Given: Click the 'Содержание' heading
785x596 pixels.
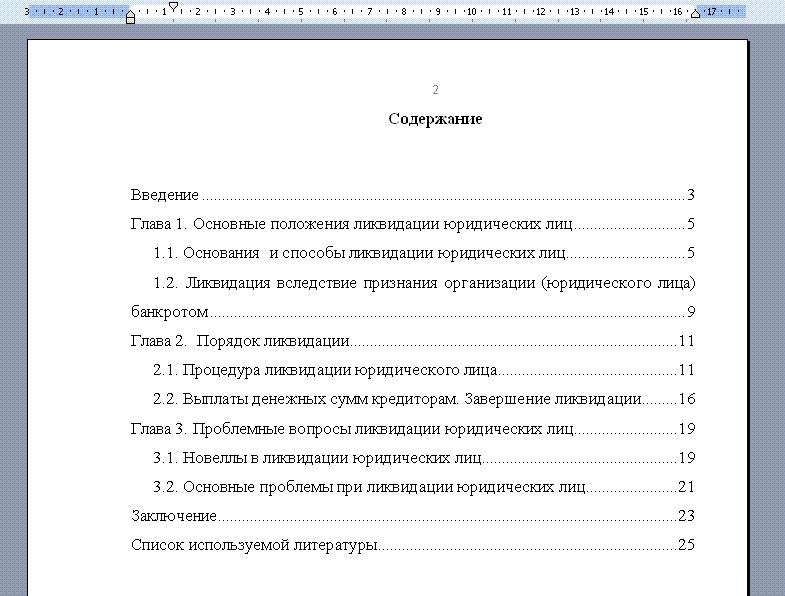Looking at the screenshot, I should [435, 119].
